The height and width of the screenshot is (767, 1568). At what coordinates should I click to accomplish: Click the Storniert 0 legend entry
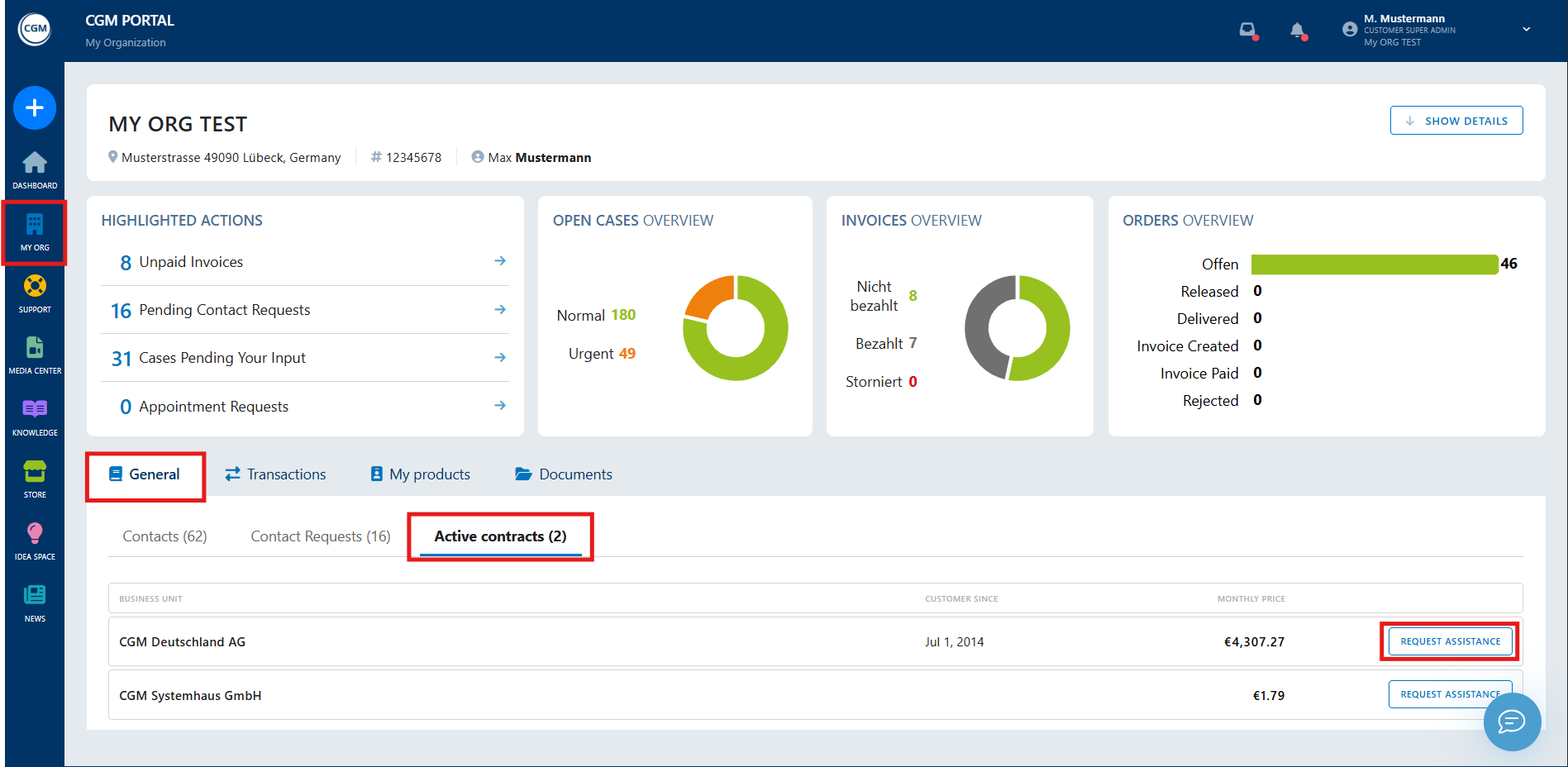pos(881,382)
